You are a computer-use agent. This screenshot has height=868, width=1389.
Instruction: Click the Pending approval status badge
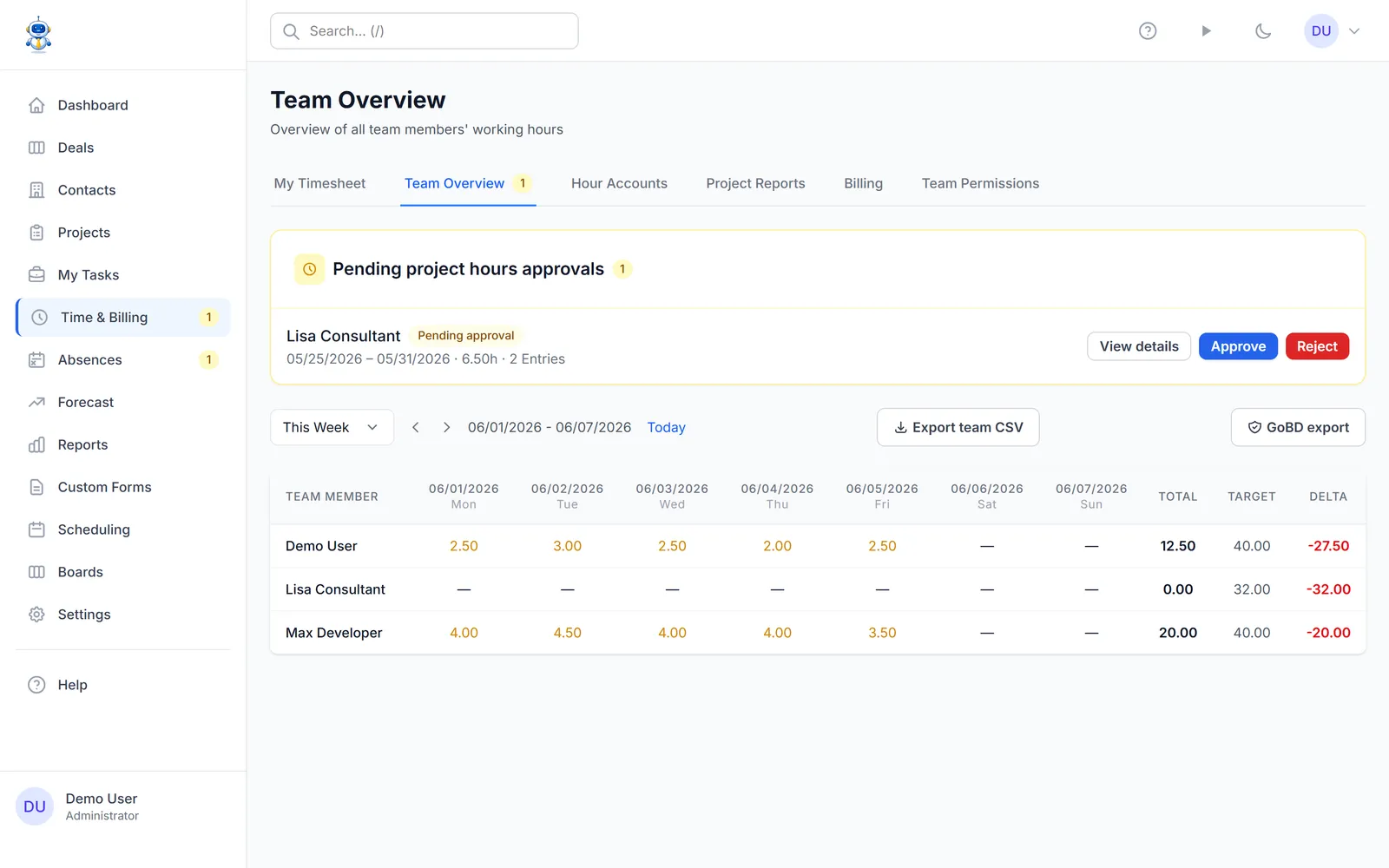[x=466, y=336]
